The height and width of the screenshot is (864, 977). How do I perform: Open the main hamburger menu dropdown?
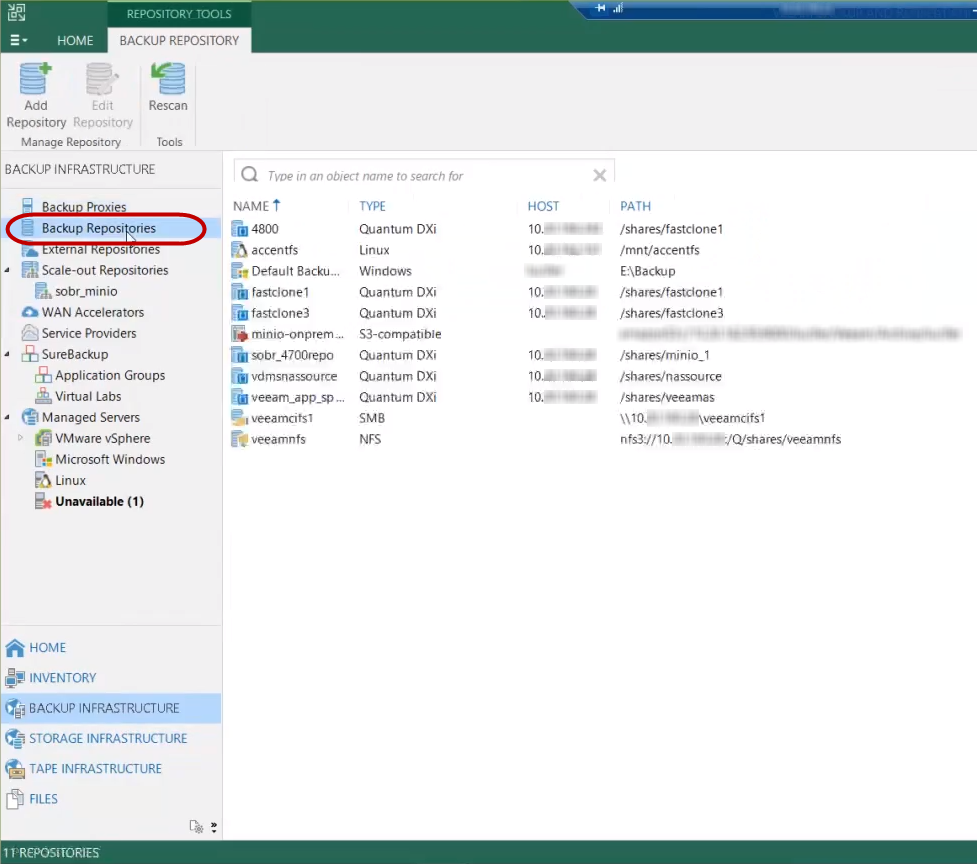[x=18, y=41]
